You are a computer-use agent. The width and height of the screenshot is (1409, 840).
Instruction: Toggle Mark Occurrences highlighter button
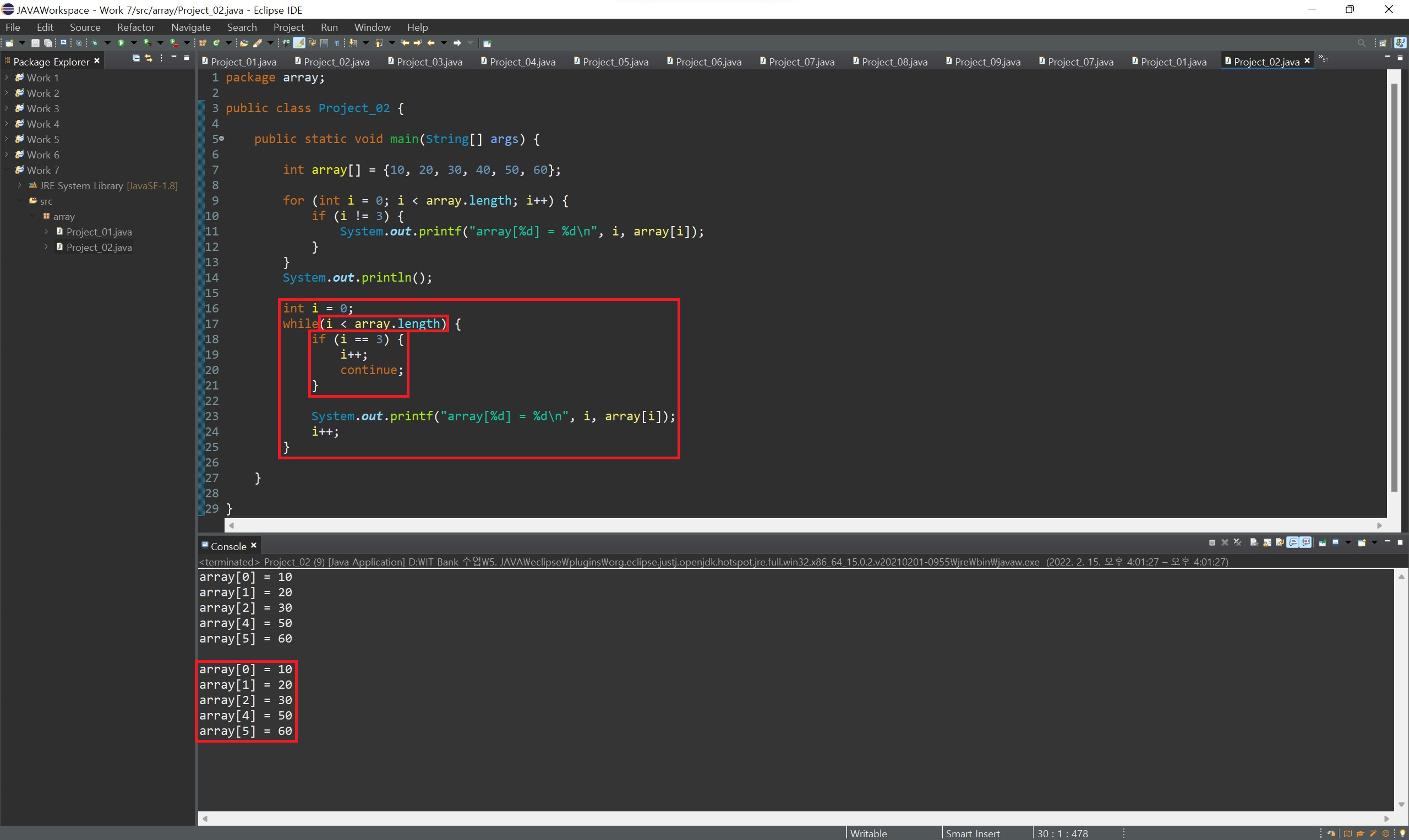tap(299, 43)
